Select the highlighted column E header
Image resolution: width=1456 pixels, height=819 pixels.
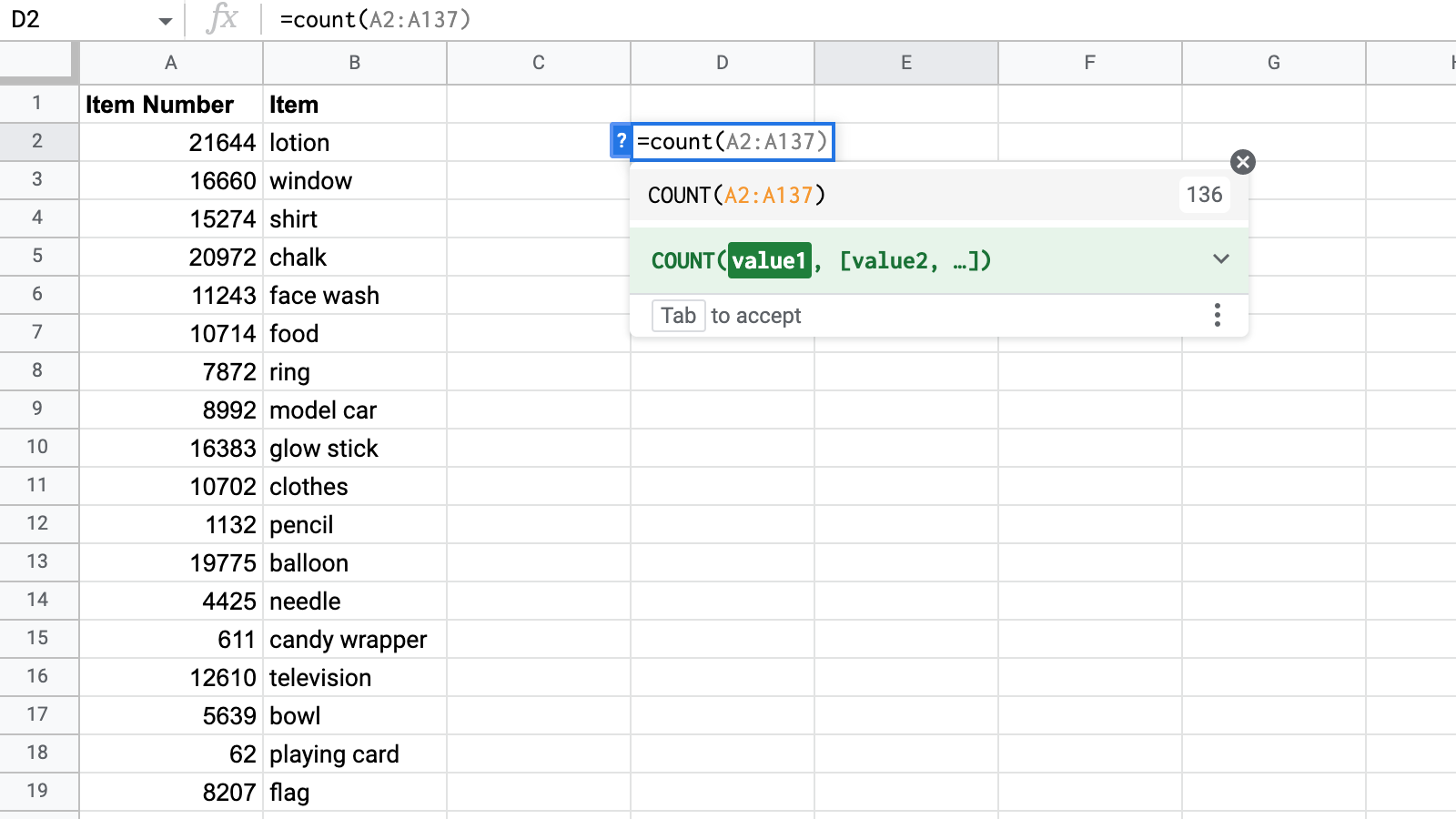tap(906, 63)
